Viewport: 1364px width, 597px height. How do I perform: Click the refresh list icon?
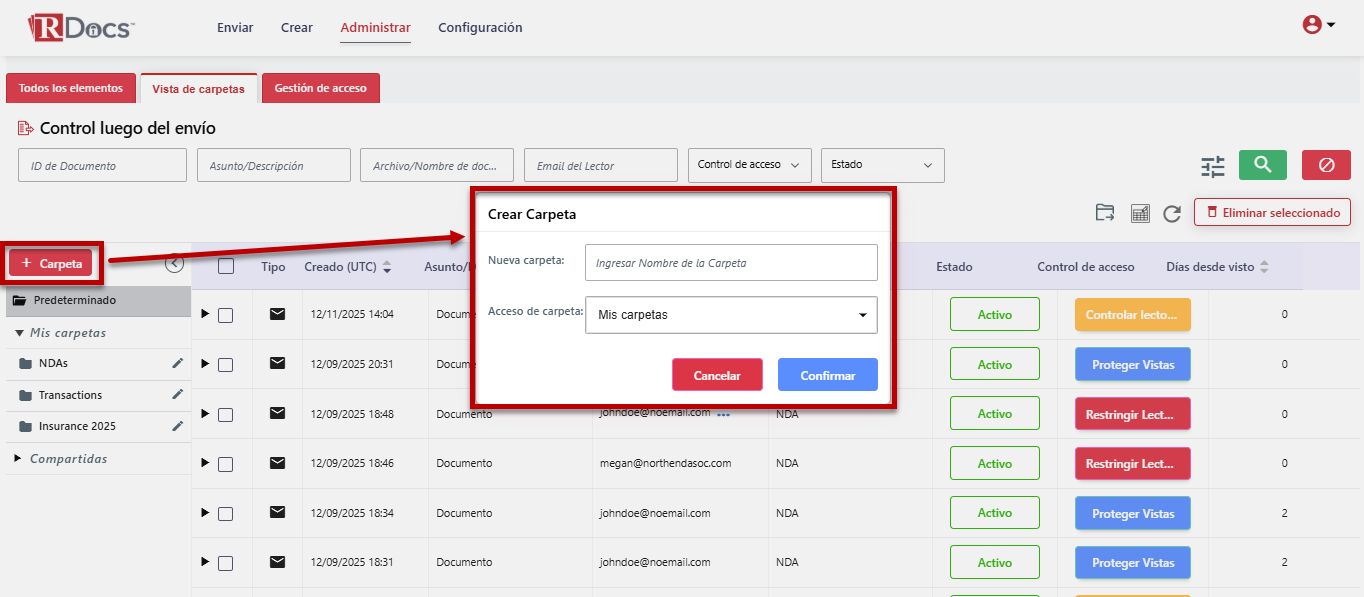[1172, 213]
